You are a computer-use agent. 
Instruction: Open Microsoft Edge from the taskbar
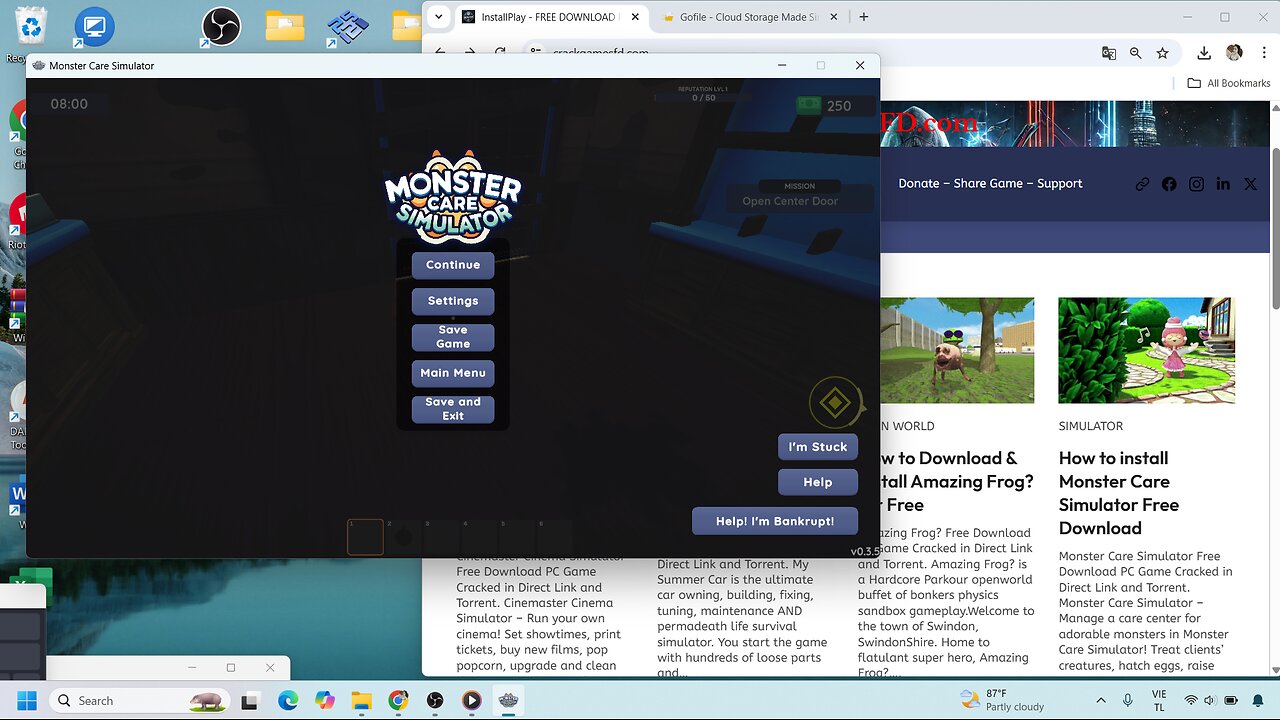288,700
